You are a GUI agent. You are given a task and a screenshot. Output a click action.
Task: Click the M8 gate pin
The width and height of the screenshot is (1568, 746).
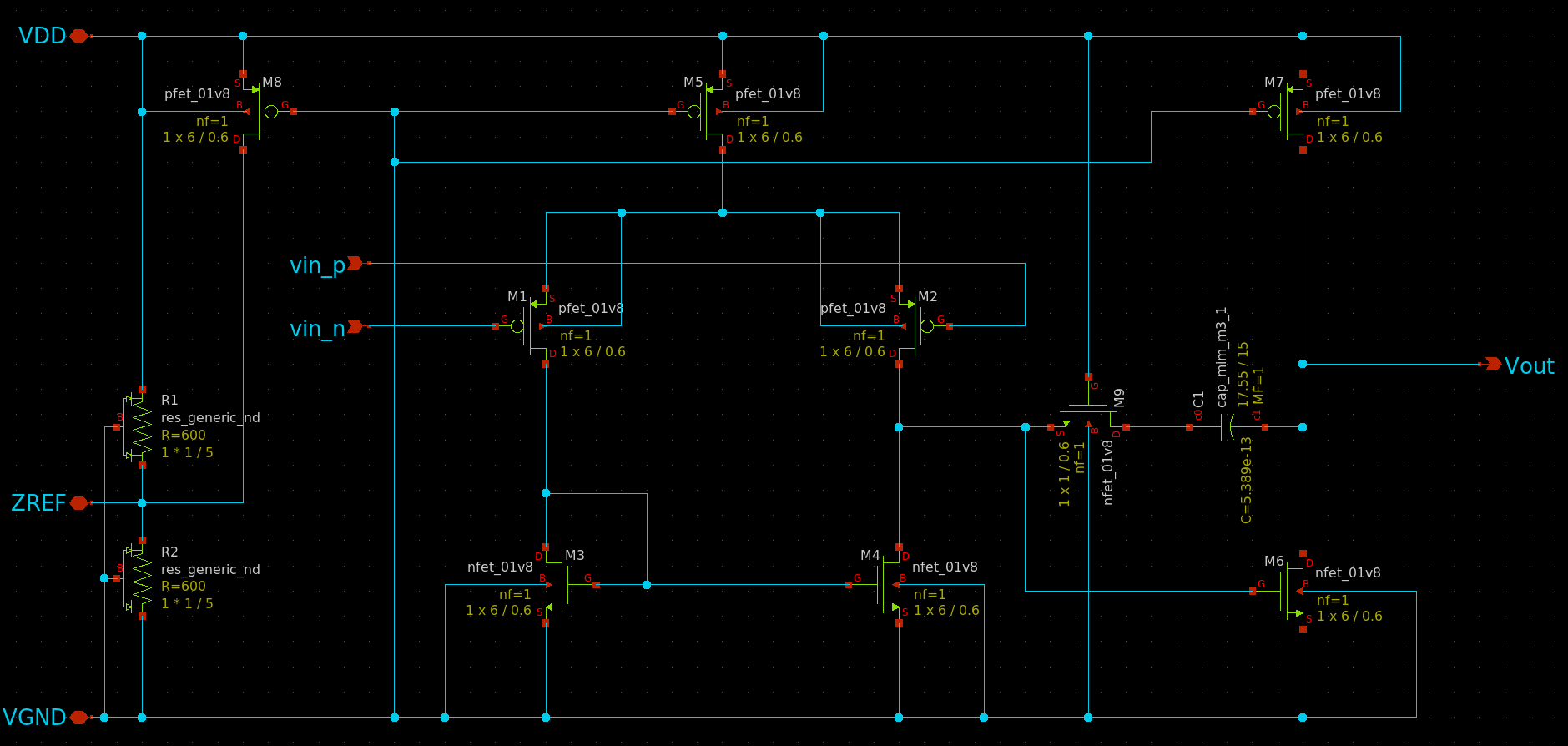pos(294,112)
